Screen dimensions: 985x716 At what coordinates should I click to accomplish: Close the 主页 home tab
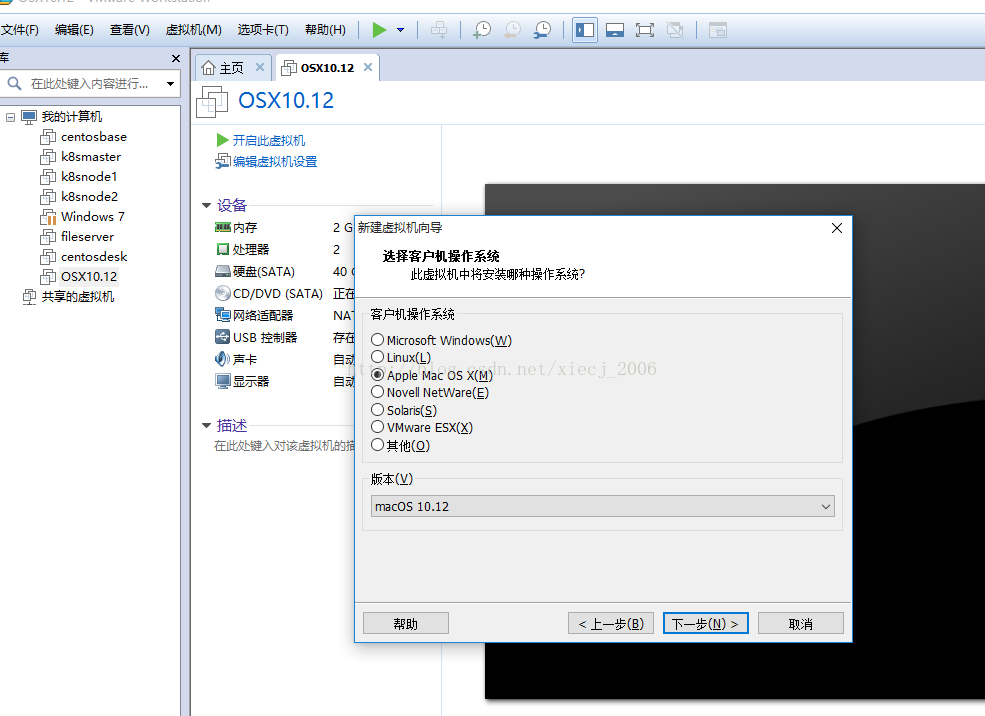259,67
